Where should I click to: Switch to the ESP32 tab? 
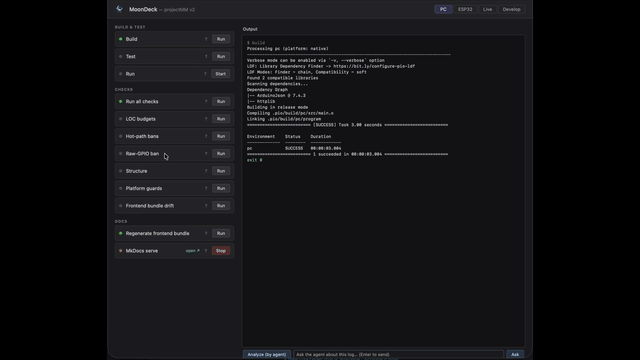point(465,9)
